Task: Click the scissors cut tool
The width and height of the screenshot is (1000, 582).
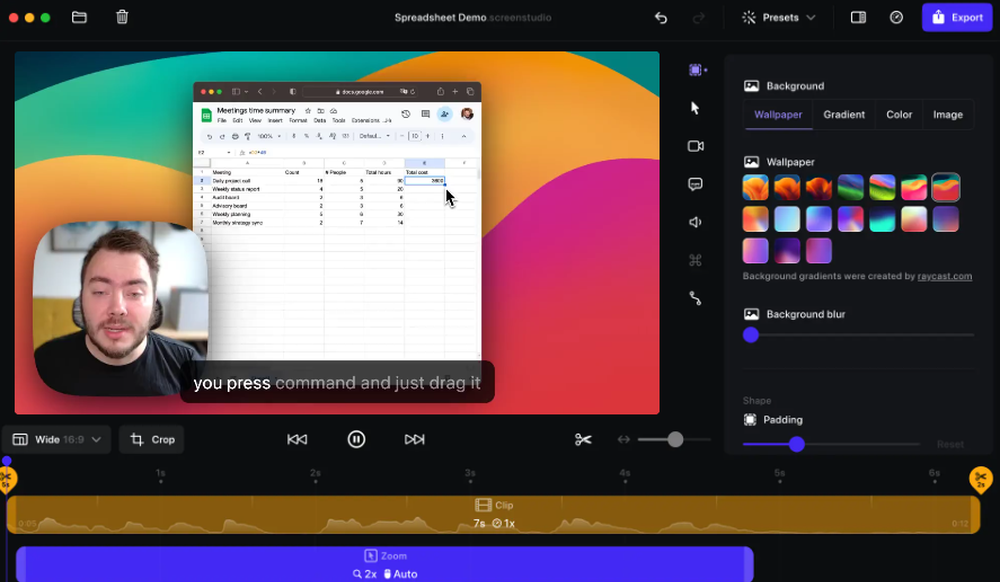Action: (583, 439)
